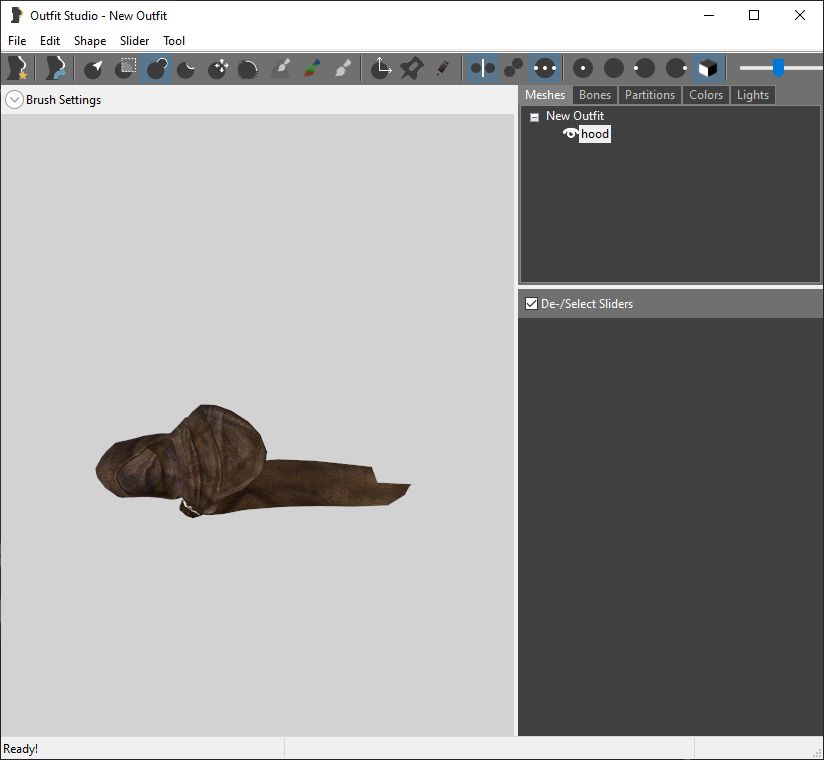Switch to the back view
Viewport: 824px width, 760px height.
pyautogui.click(x=614, y=68)
